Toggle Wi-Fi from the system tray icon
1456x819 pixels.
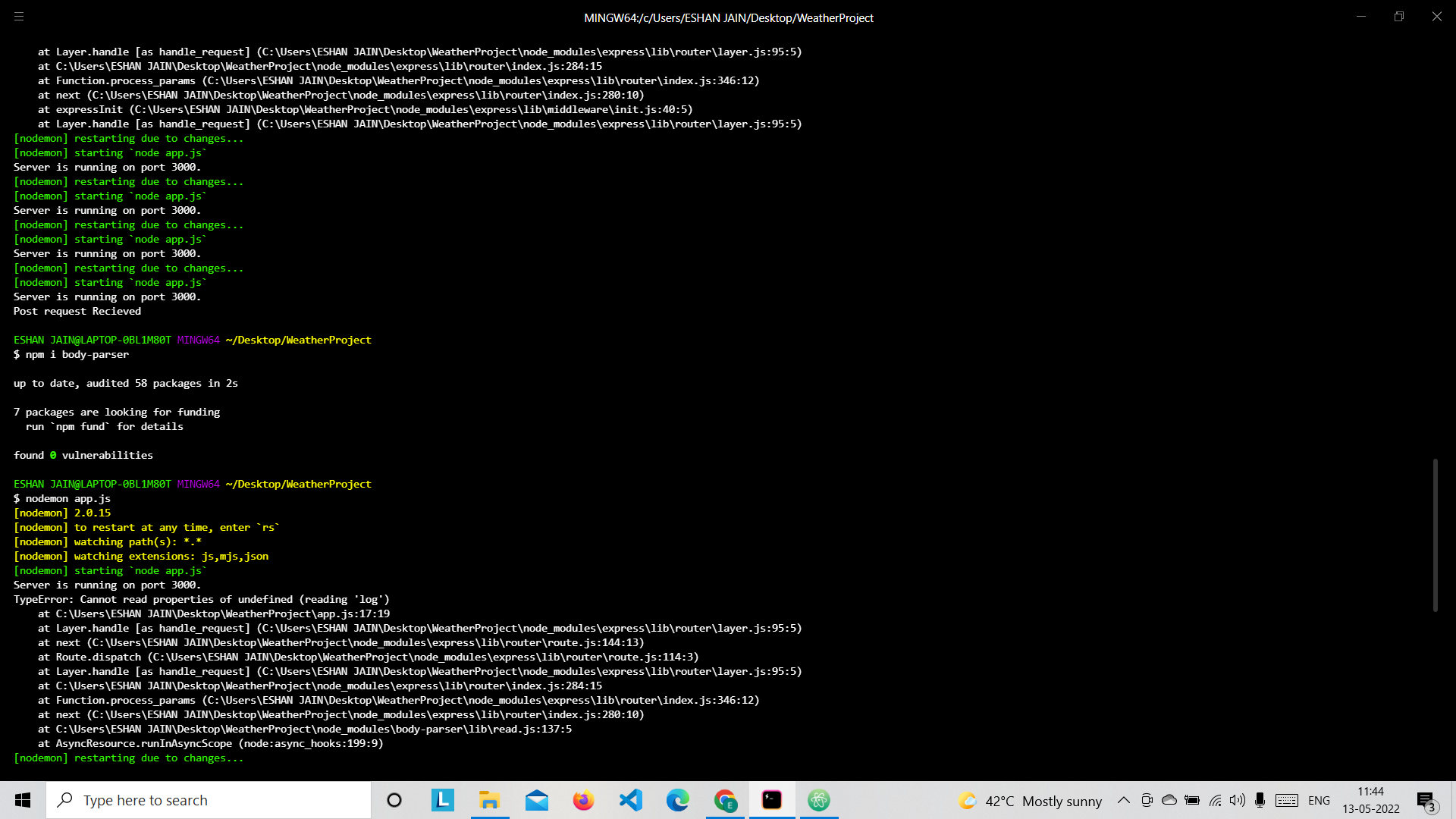coord(1215,800)
